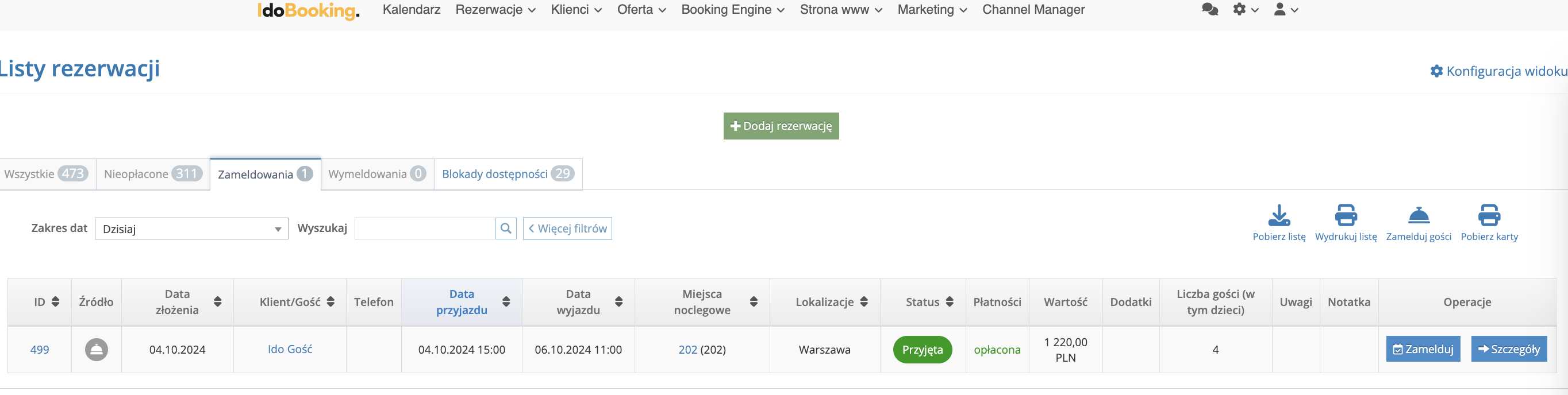Expand the Marketing menu
Image resolution: width=1568 pixels, height=395 pixels.
932,10
